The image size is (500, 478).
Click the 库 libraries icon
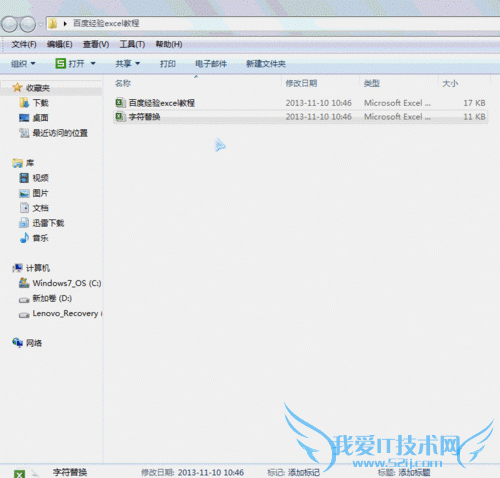pyautogui.click(x=17, y=163)
